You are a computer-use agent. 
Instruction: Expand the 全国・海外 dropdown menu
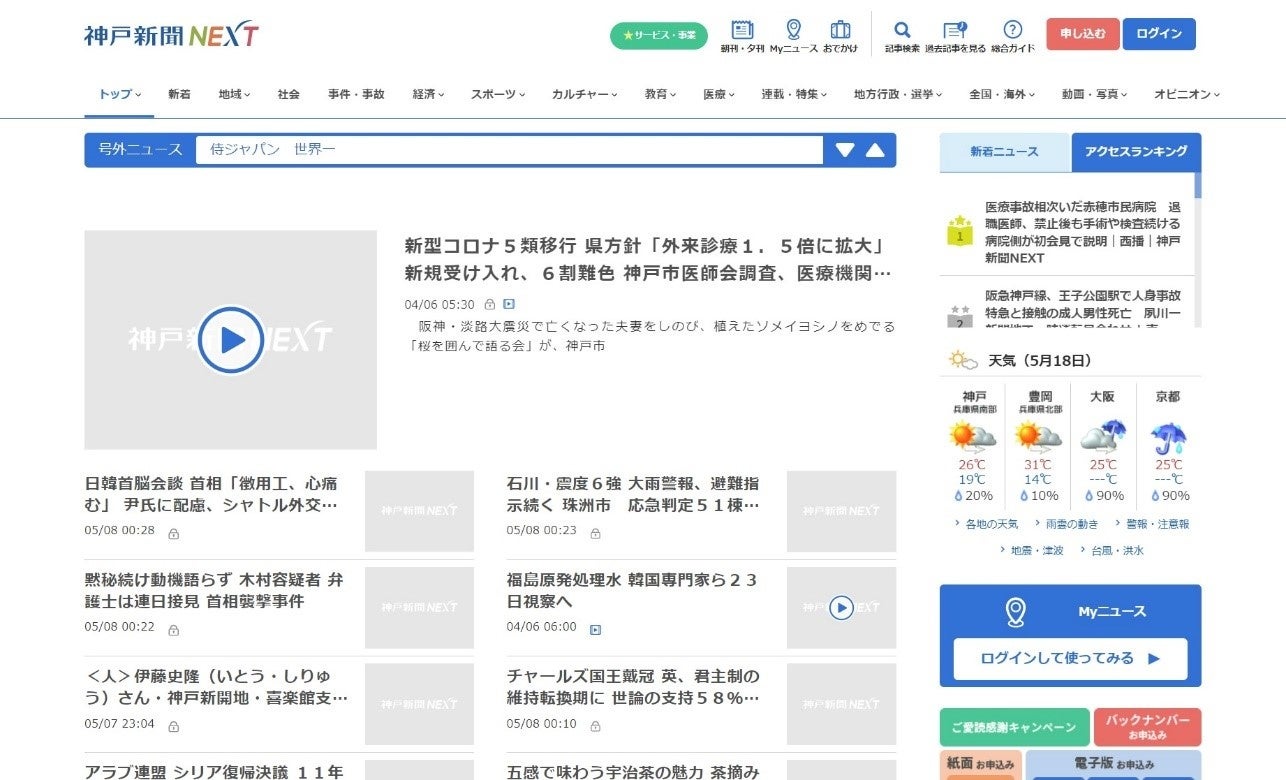[1002, 94]
